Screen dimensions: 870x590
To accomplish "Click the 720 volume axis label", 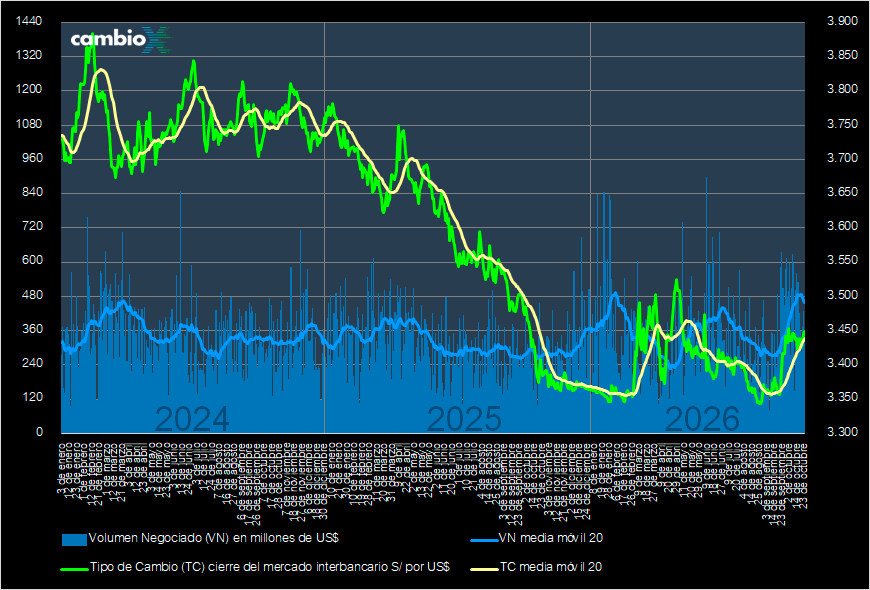I will (32, 227).
